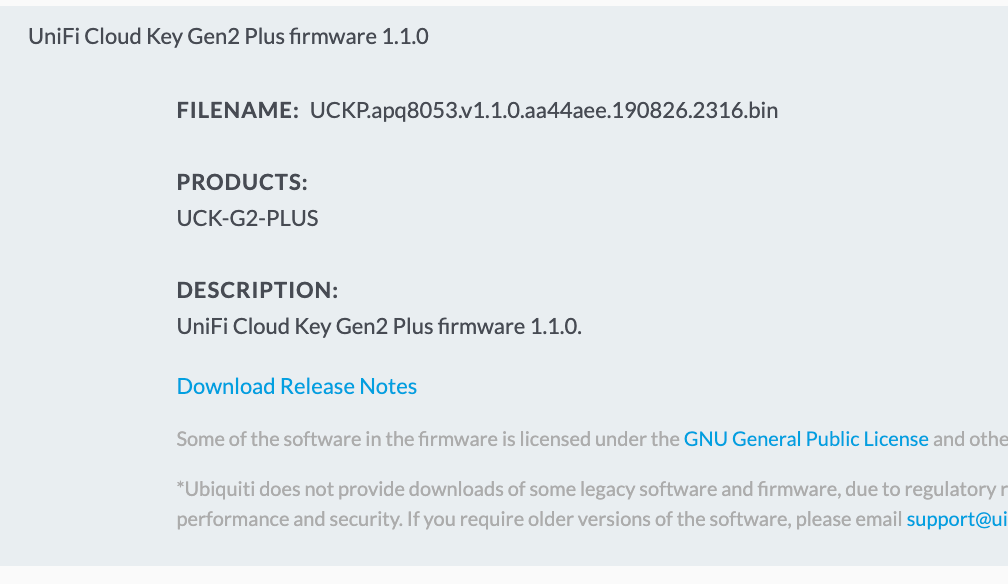Click the description text ending with 1.1.0.

(x=379, y=326)
